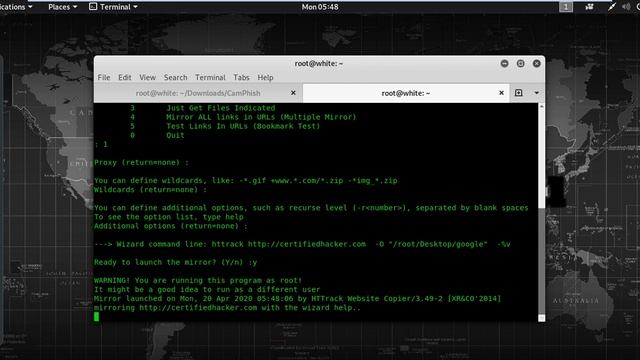The width and height of the screenshot is (640, 360).
Task: Open the Terminal app menu in top bar
Action: pyautogui.click(x=113, y=7)
